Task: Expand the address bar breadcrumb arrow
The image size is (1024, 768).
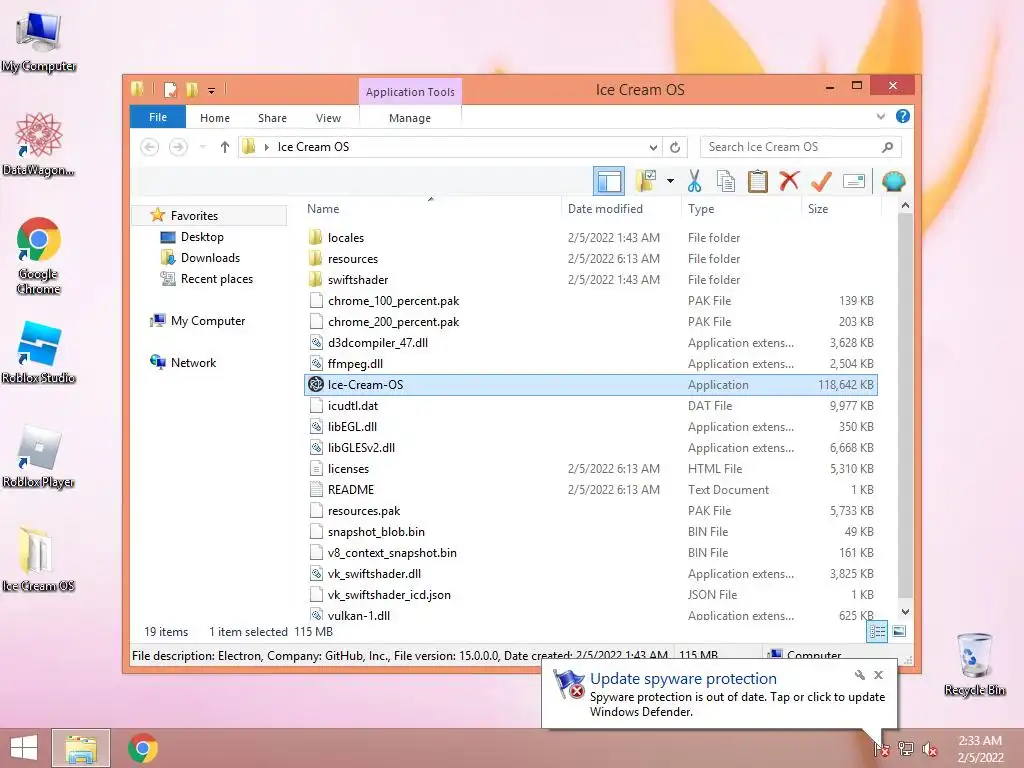Action: [x=266, y=147]
